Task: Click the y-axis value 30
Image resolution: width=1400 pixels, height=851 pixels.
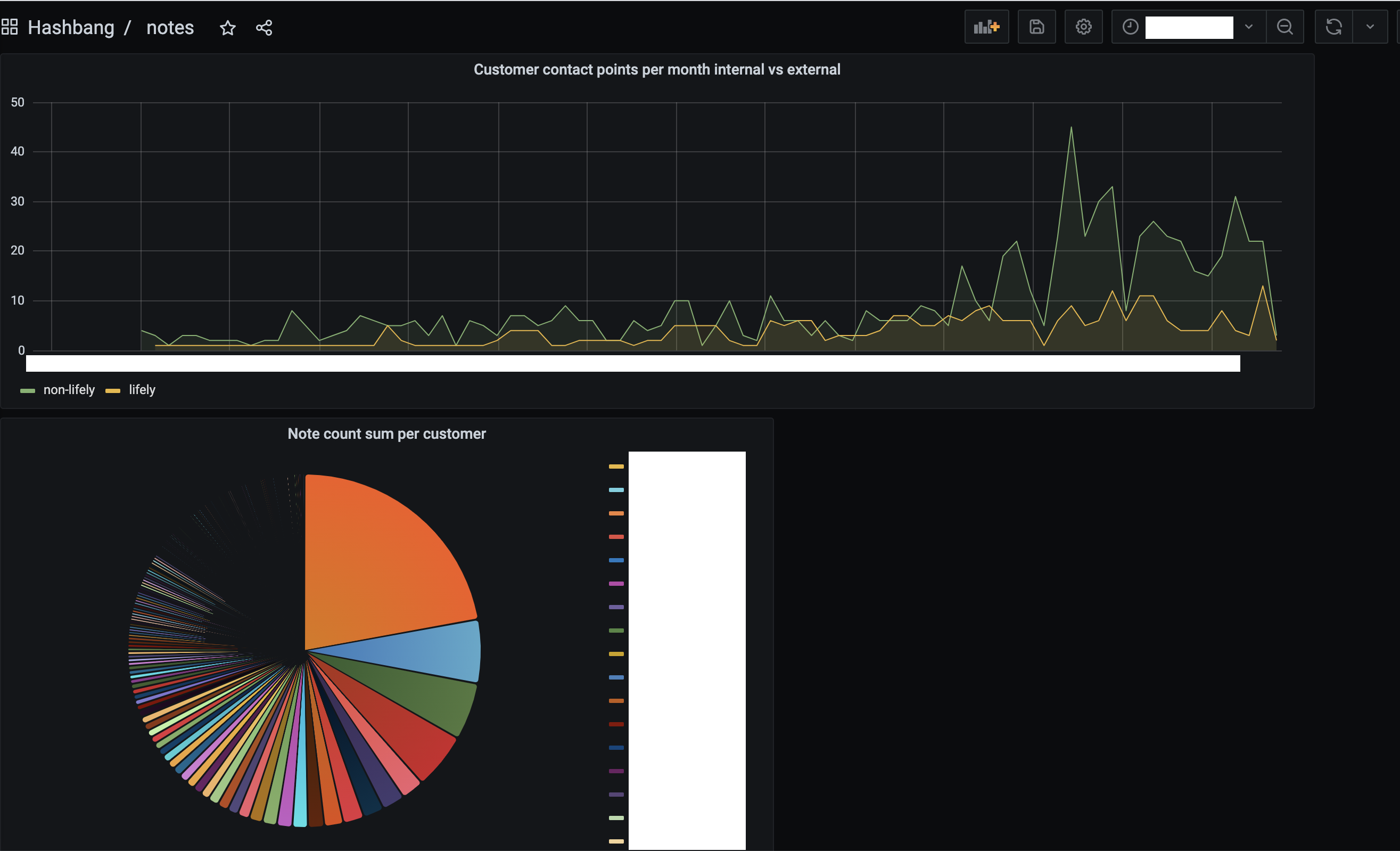Action: [18, 201]
